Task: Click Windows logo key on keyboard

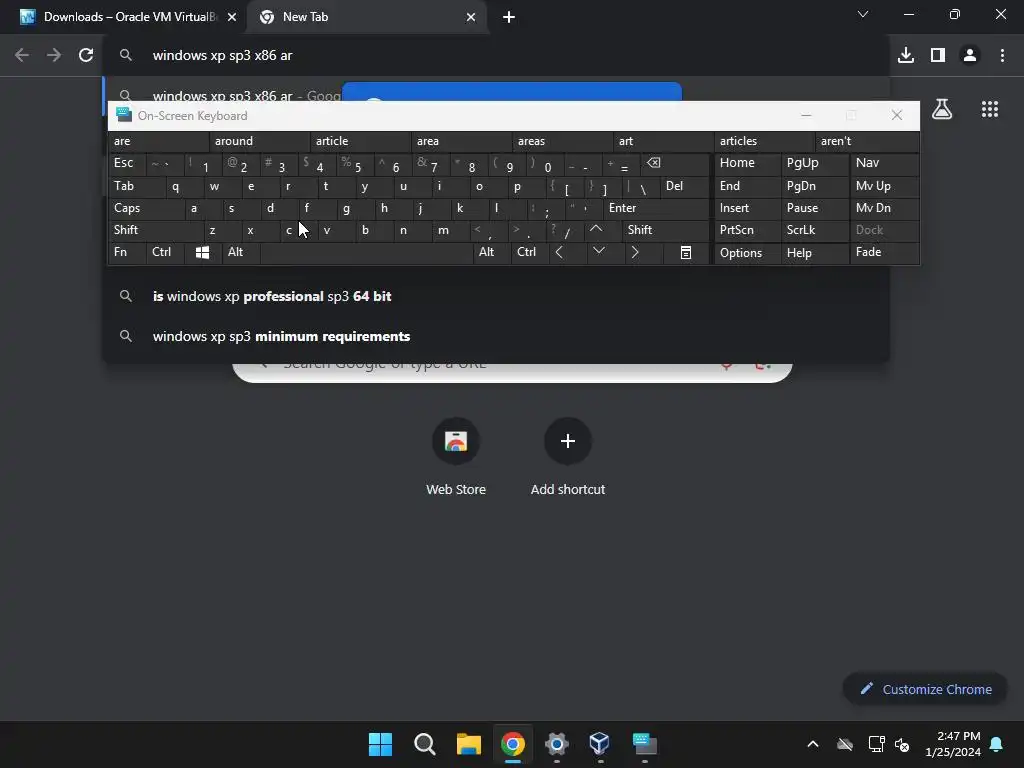Action: click(202, 253)
